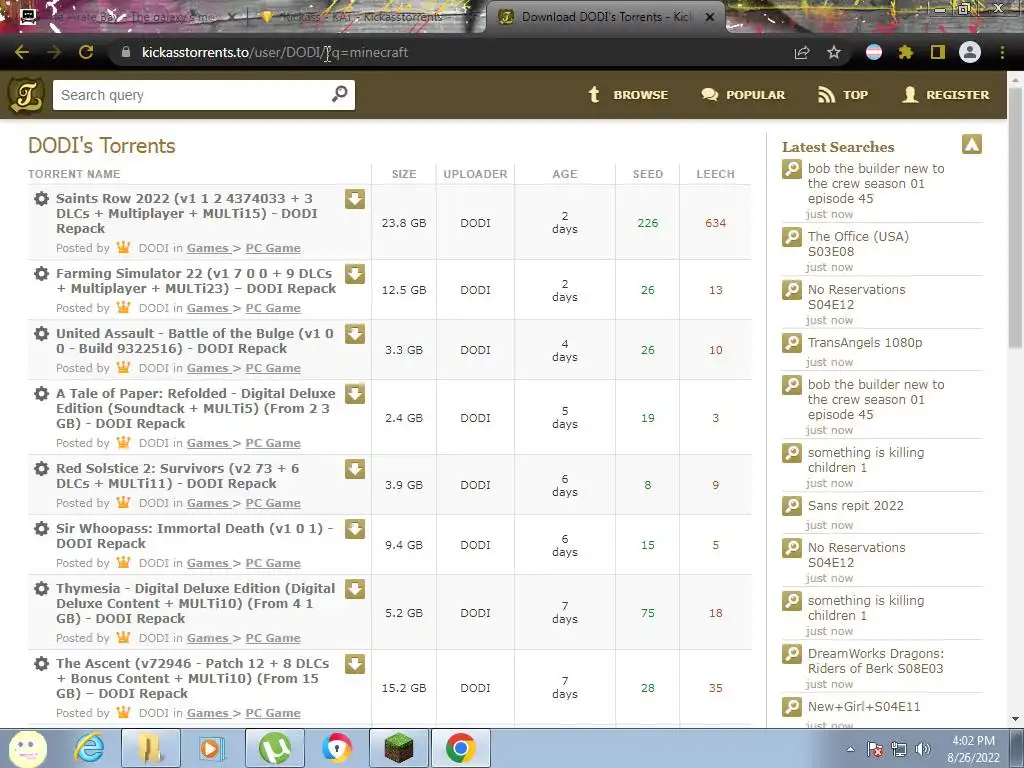Click gear icon beside Saints Row 2022
This screenshot has width=1024, height=768.
point(41,199)
